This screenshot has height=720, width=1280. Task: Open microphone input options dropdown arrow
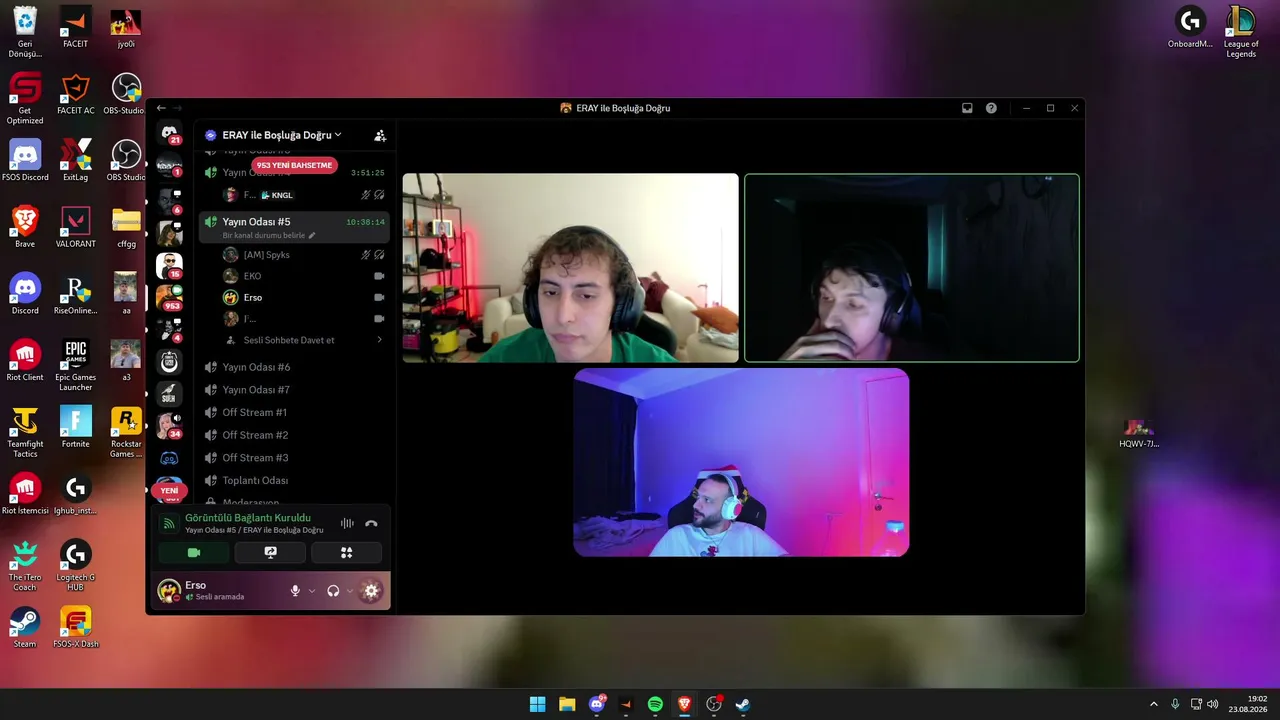tap(312, 591)
